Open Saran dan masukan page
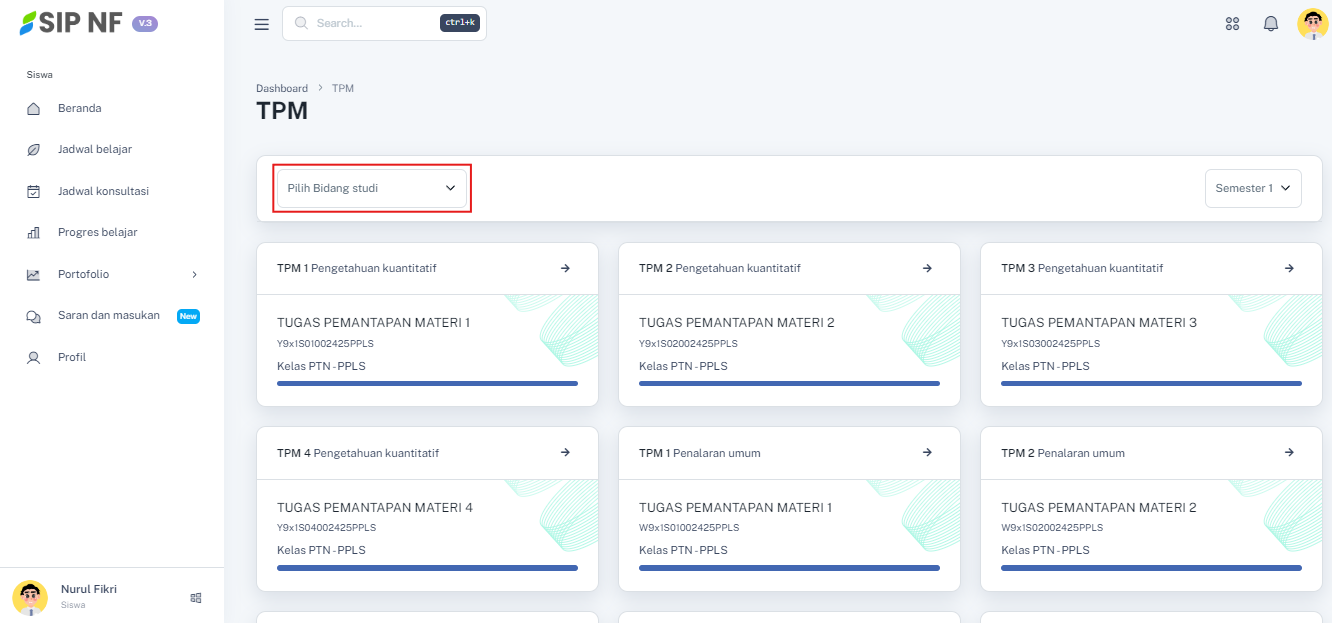This screenshot has height=623, width=1332. [x=108, y=315]
